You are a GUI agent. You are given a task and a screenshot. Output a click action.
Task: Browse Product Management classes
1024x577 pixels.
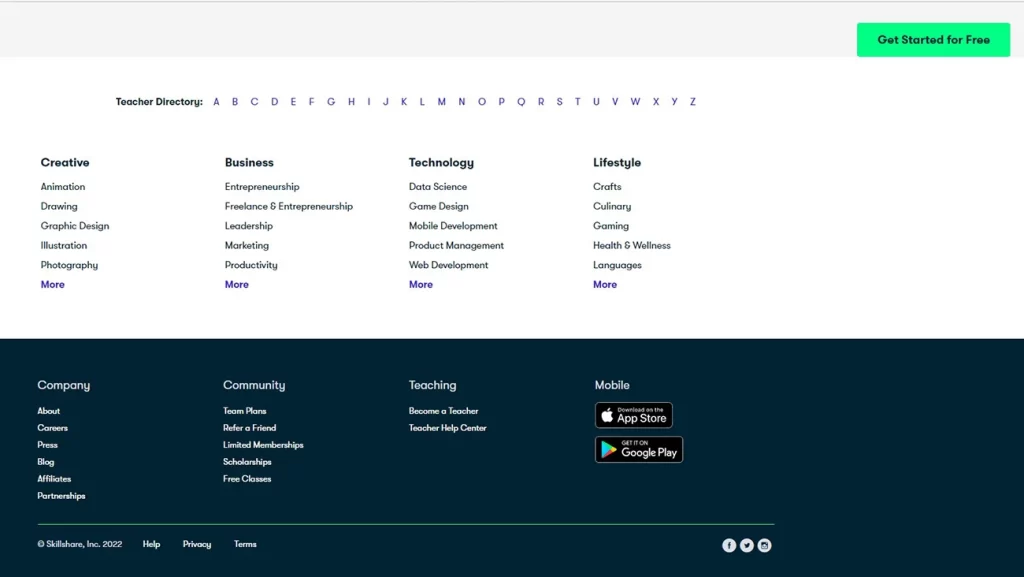(x=456, y=245)
